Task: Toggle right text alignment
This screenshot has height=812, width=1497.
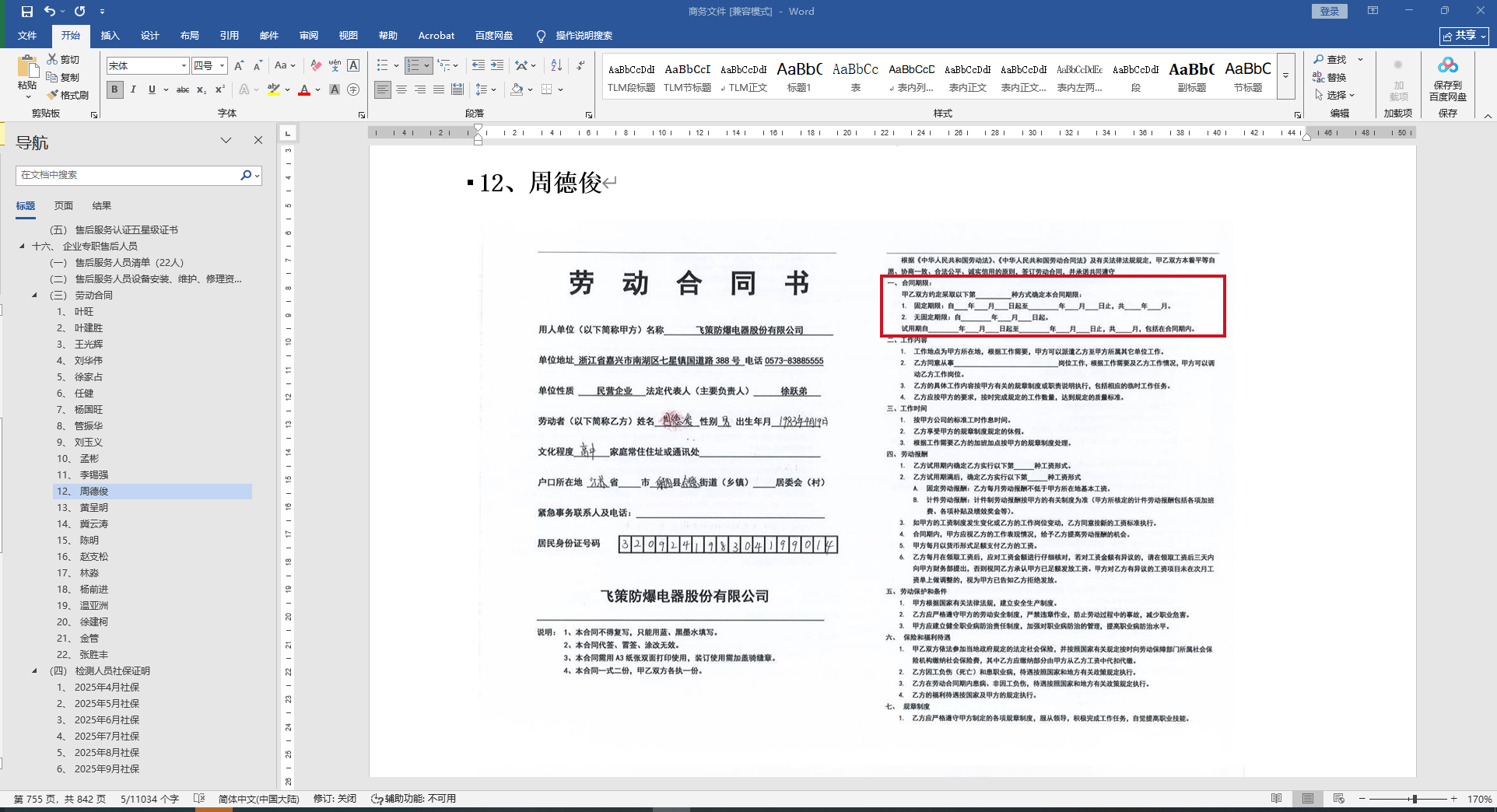Action: 420,90
